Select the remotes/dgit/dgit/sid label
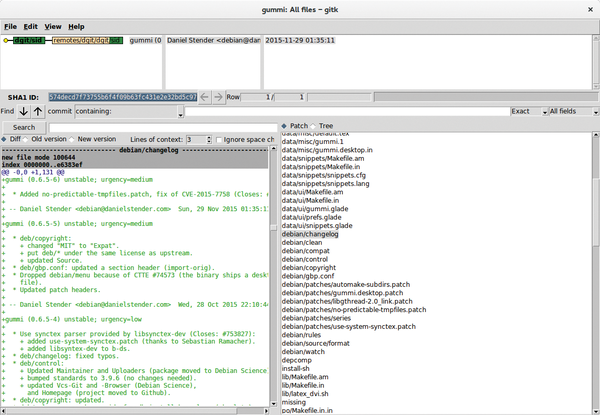The image size is (600, 415). 88,40
